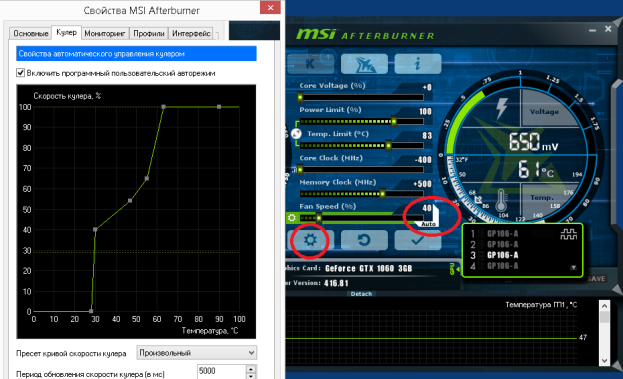
Task: Open the Пресет кривой скорости кулера dropdown
Action: tap(197, 352)
